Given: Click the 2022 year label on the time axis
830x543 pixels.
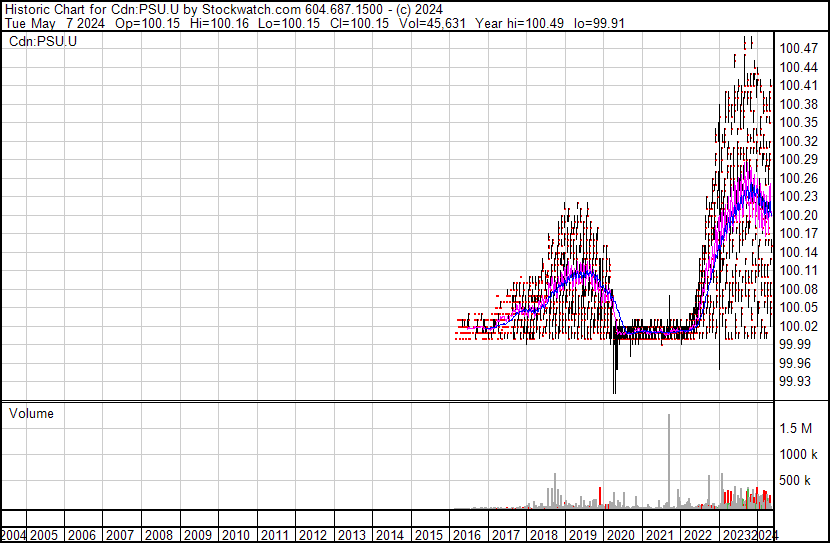Looking at the screenshot, I should tap(698, 536).
